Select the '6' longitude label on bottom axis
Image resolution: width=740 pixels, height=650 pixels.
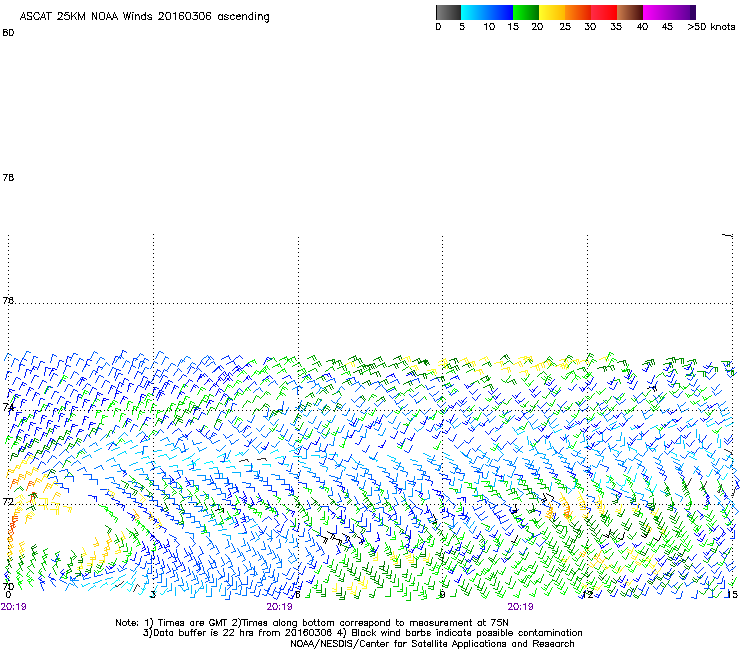297,595
